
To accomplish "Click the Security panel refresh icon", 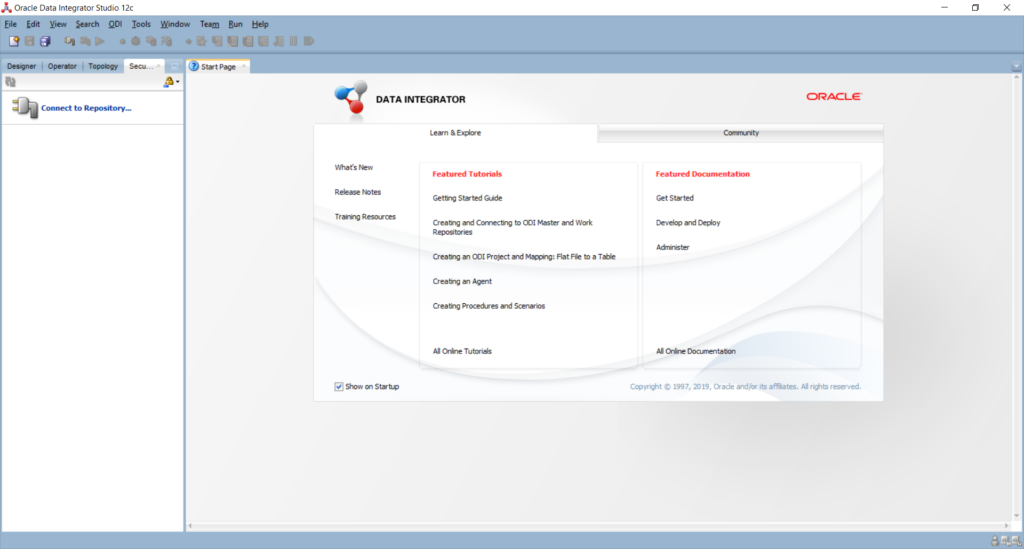I will [x=10, y=82].
